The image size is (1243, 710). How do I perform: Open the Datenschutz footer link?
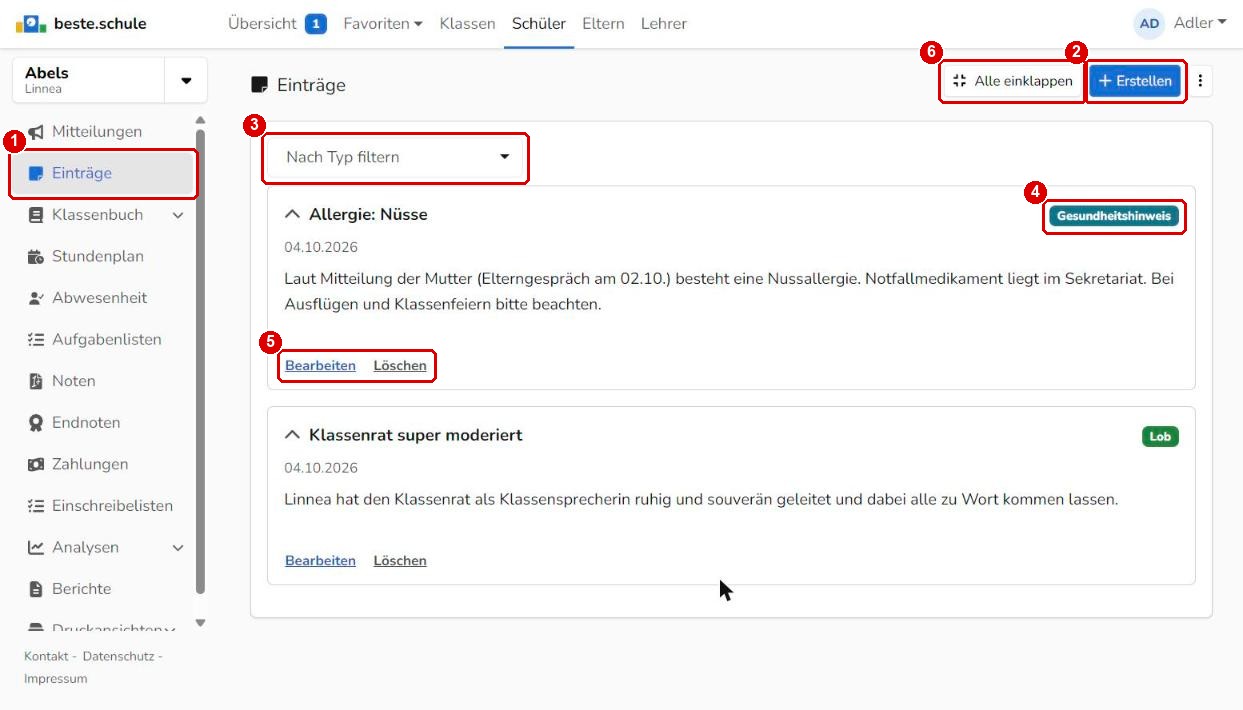pos(118,656)
